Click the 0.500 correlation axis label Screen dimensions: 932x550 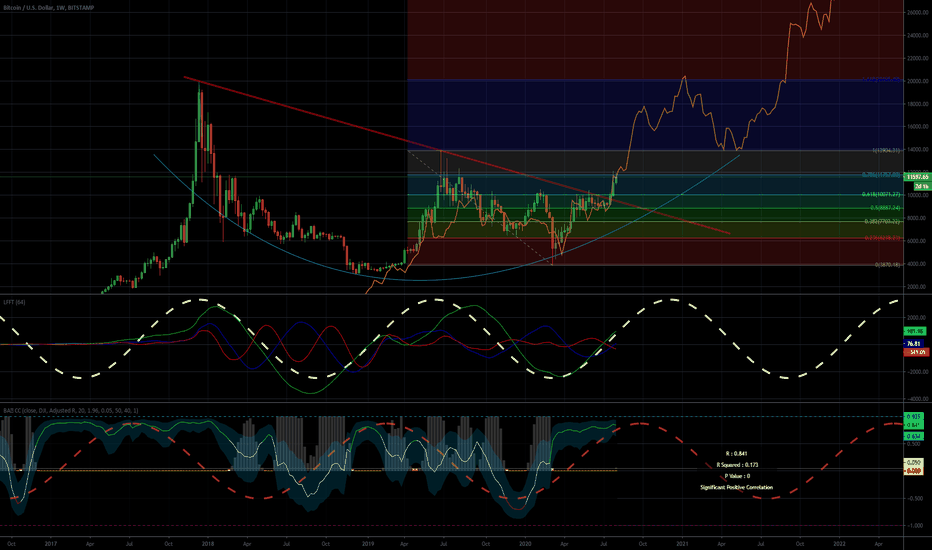pos(914,444)
